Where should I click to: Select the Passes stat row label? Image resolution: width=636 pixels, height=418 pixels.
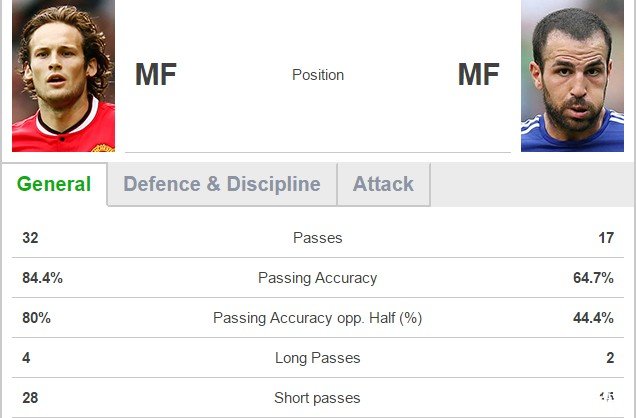(x=318, y=238)
